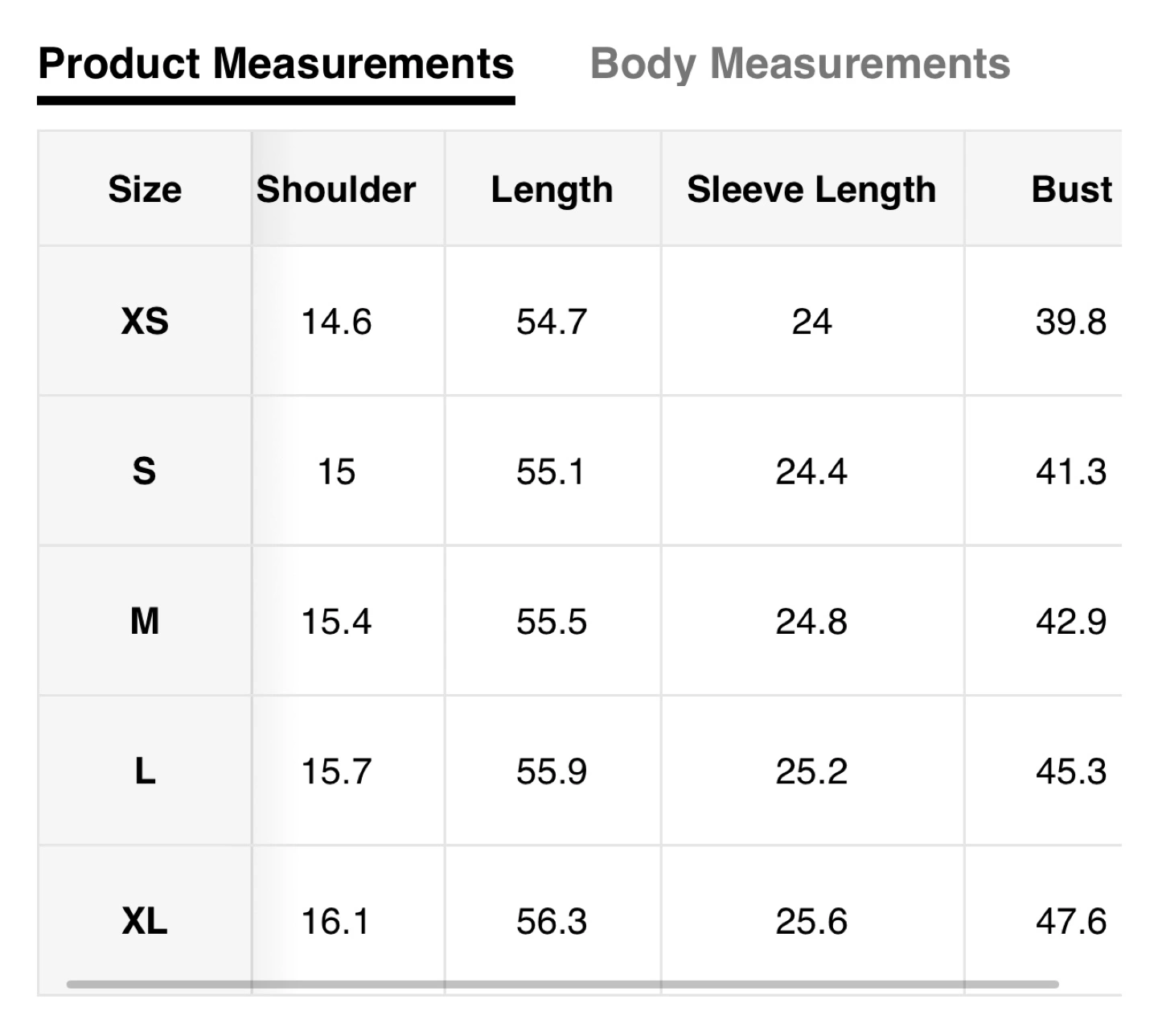1158x1036 pixels.
Task: Click the Size column header
Action: pos(145,190)
